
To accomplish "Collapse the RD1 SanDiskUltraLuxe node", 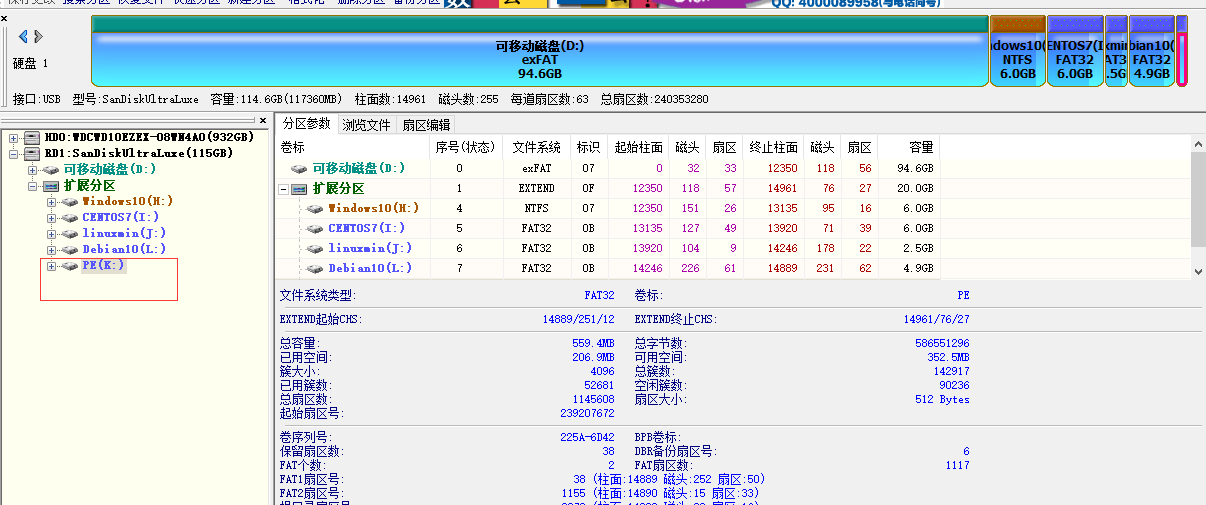I will (14, 154).
